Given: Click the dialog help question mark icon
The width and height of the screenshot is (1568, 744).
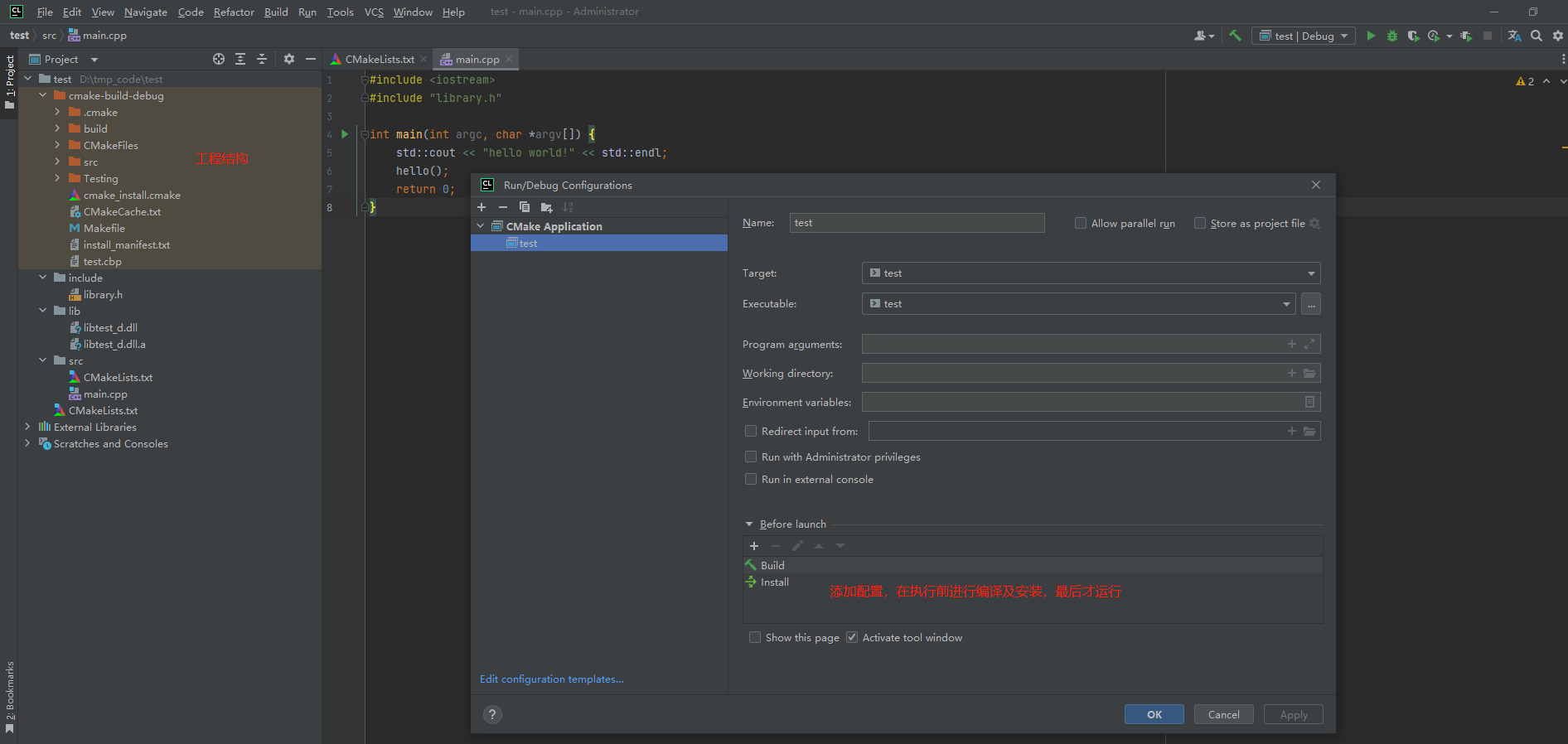Looking at the screenshot, I should 492,714.
